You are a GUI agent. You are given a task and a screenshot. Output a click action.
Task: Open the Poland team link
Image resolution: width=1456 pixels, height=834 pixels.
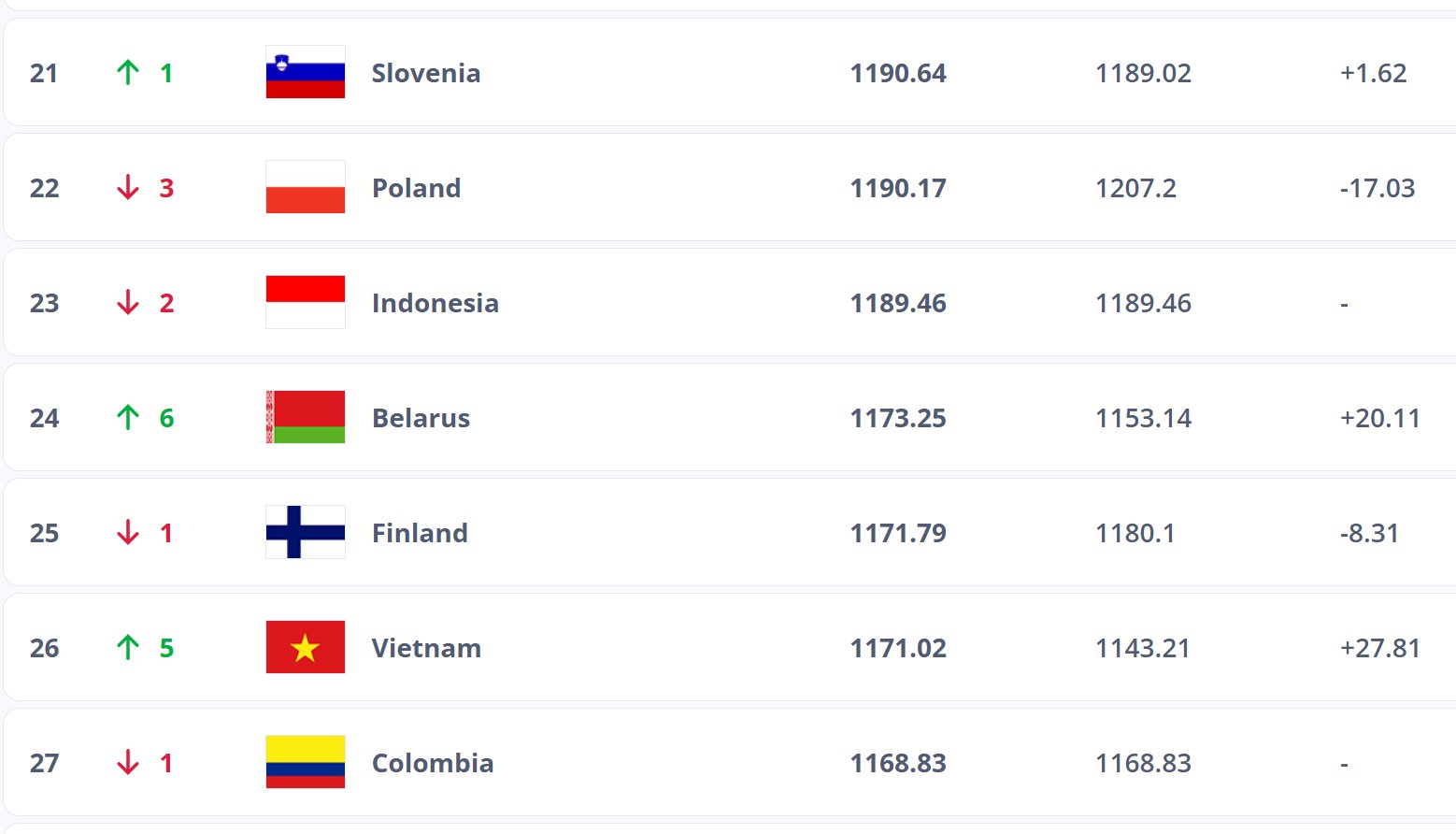[417, 188]
